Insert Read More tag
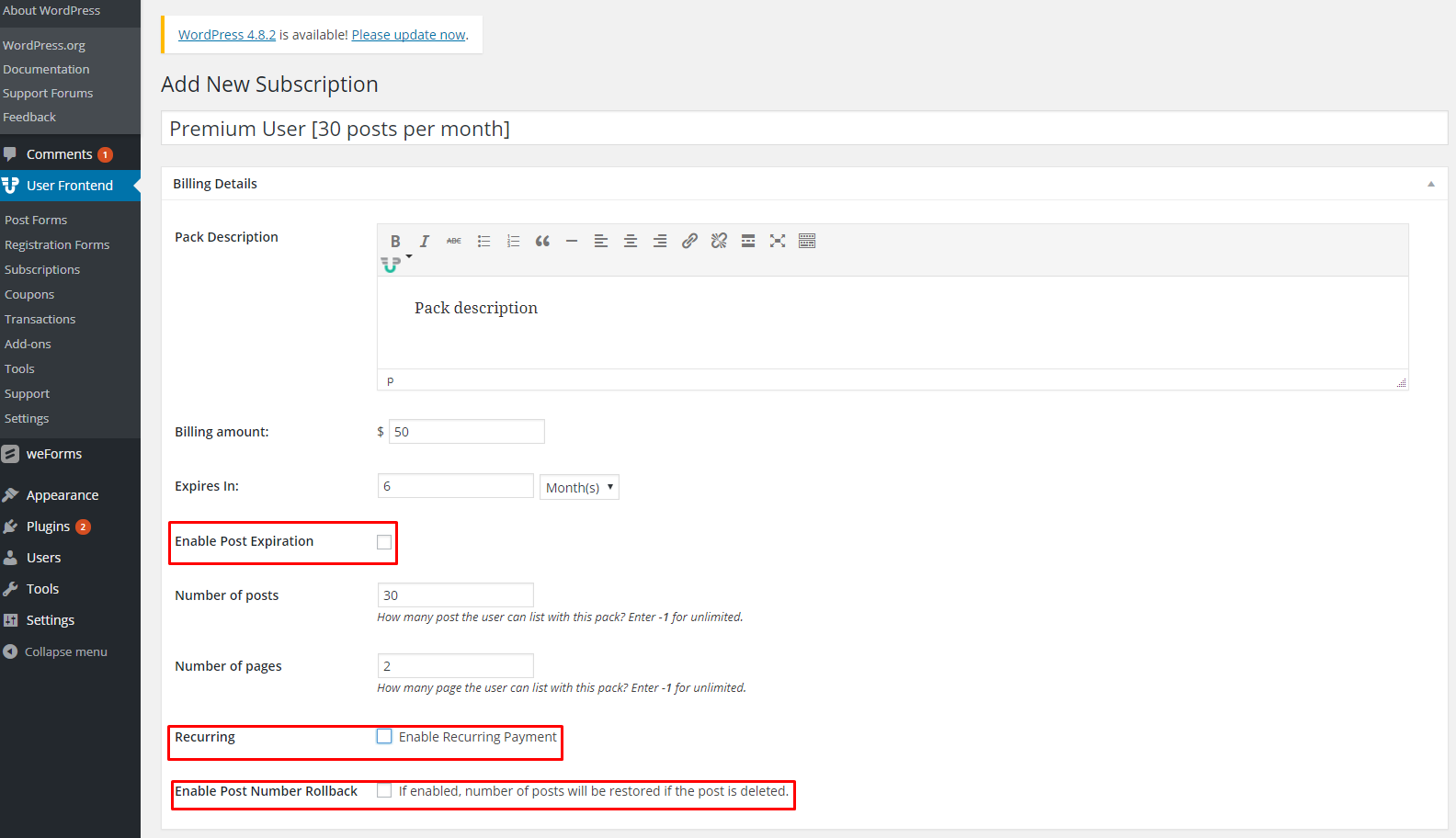1456x838 pixels. (748, 241)
